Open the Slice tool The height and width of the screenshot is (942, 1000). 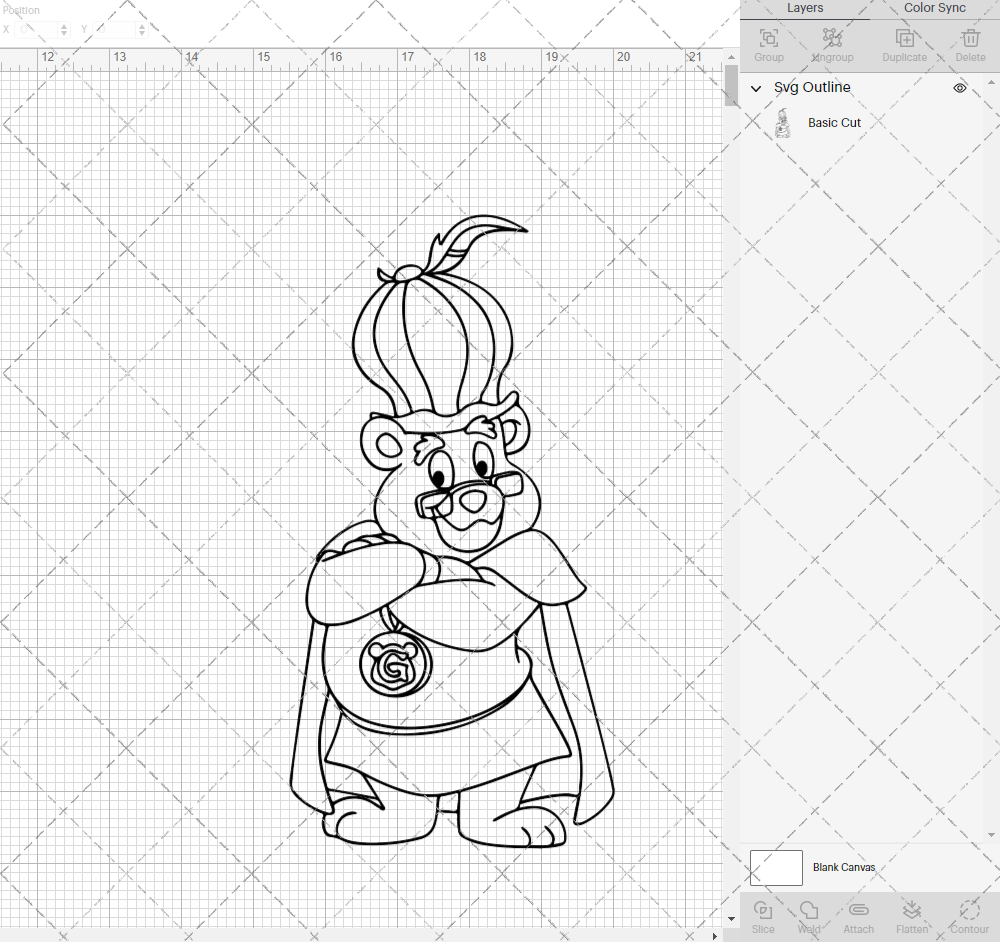(763, 913)
